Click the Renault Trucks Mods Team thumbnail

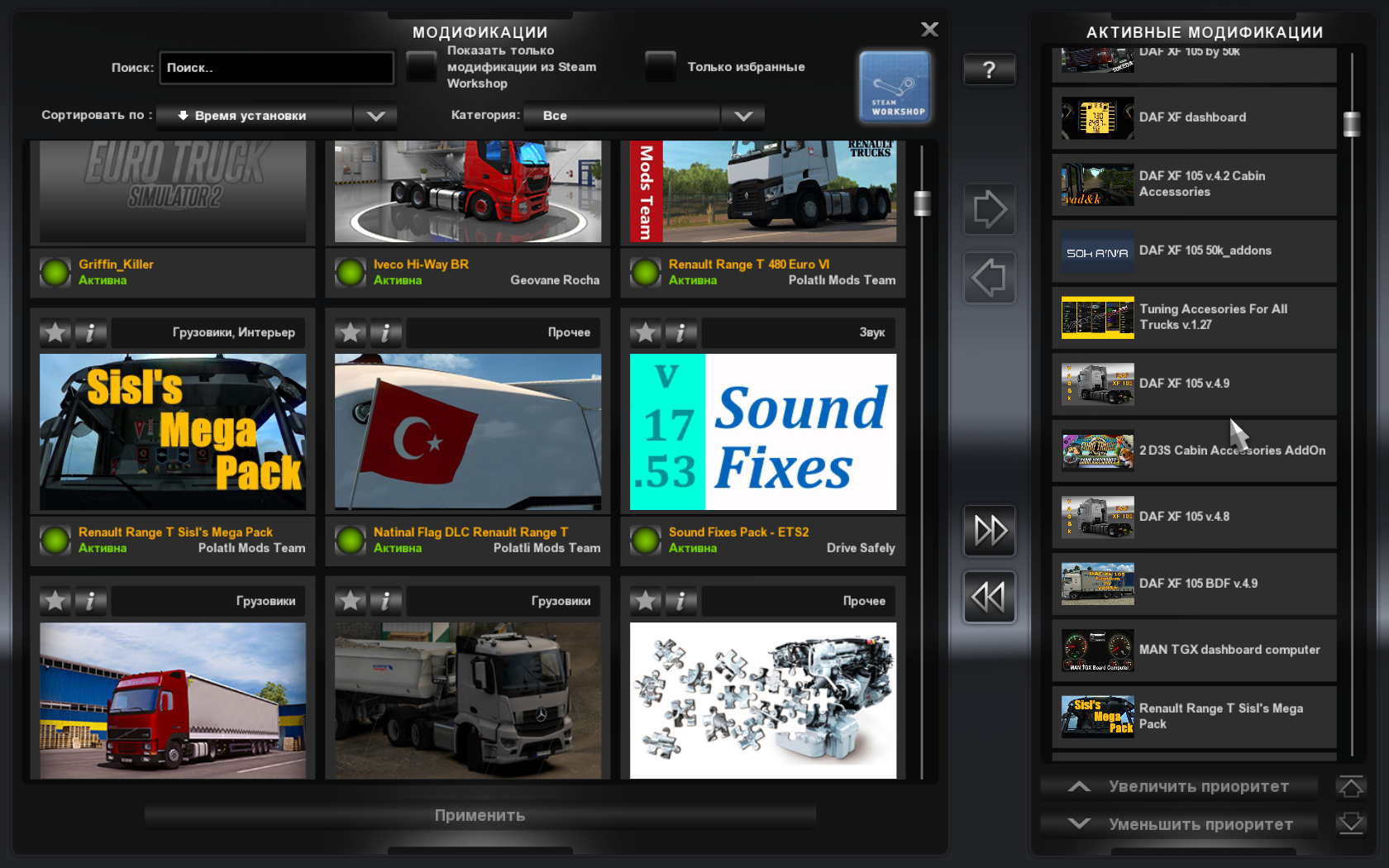(763, 192)
